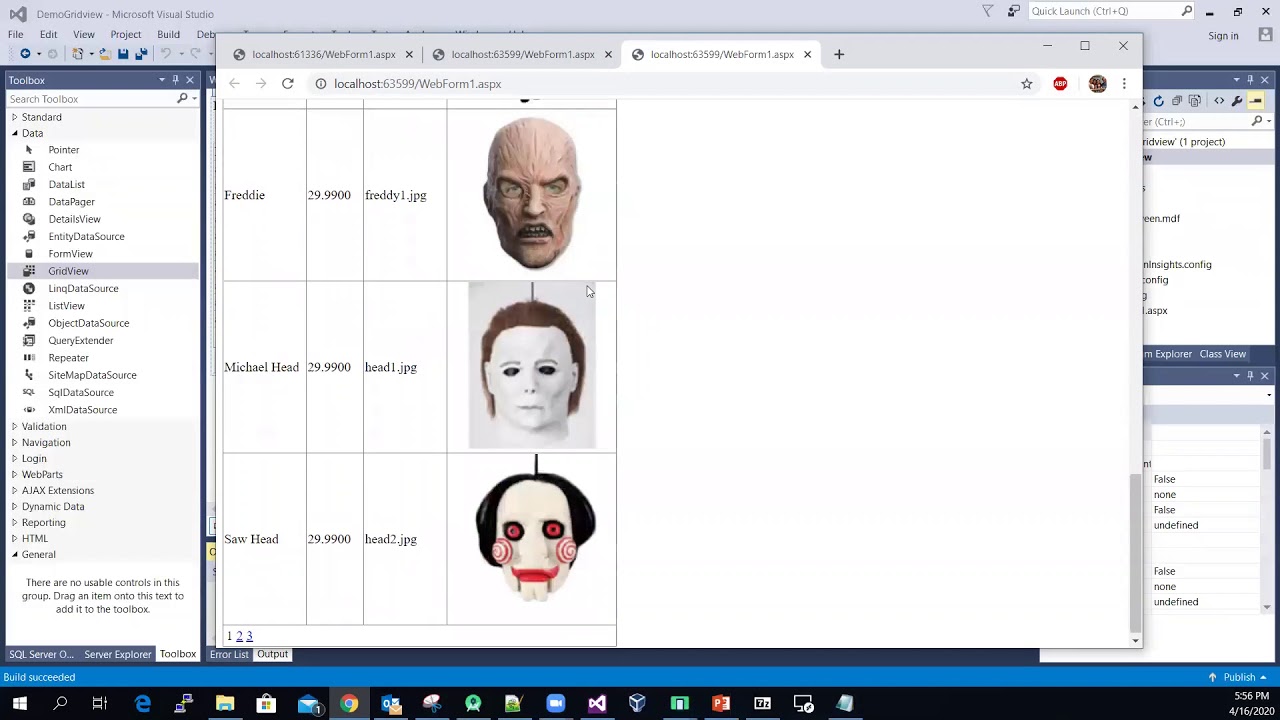
Task: Open PowerPoint from the taskbar
Action: [721, 704]
